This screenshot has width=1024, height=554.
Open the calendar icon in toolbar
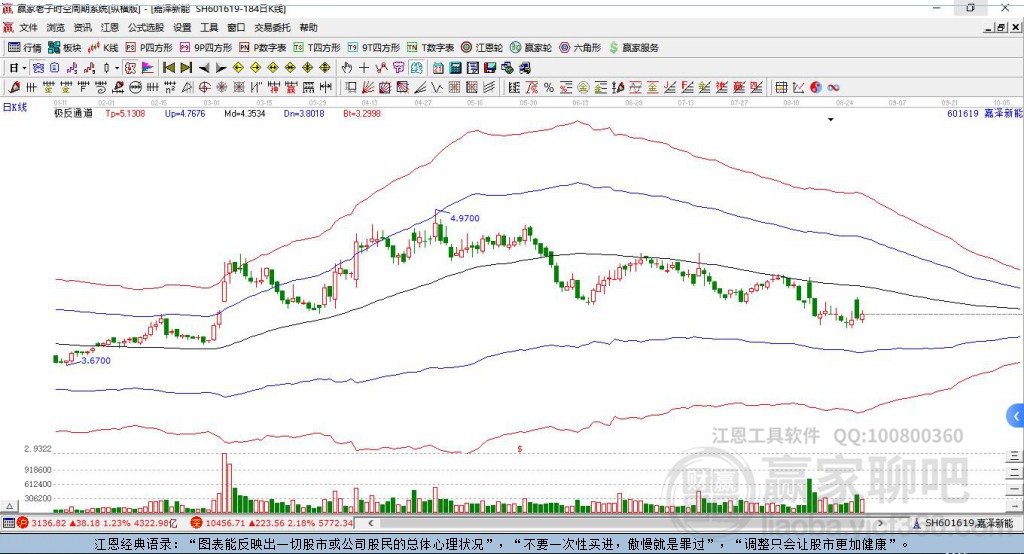click(x=438, y=68)
